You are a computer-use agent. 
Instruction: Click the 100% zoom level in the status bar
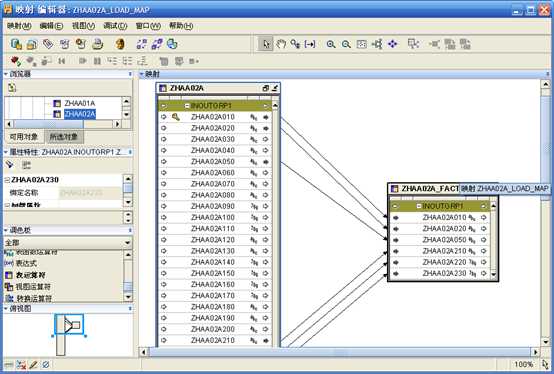[x=523, y=364]
